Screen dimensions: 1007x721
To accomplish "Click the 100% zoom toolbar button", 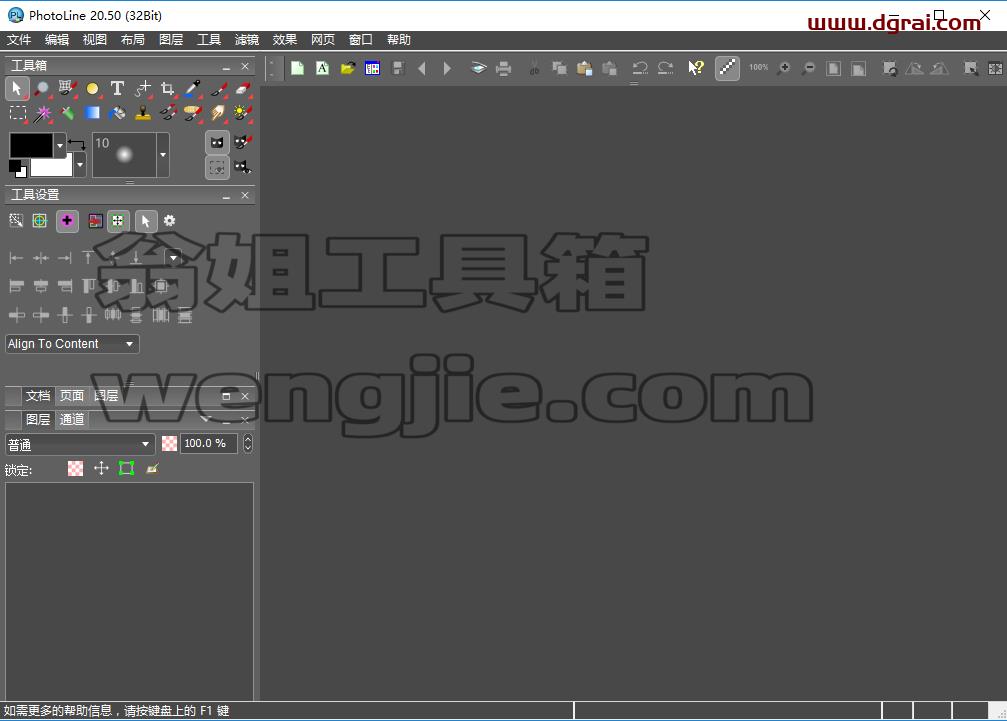I will 758,67.
